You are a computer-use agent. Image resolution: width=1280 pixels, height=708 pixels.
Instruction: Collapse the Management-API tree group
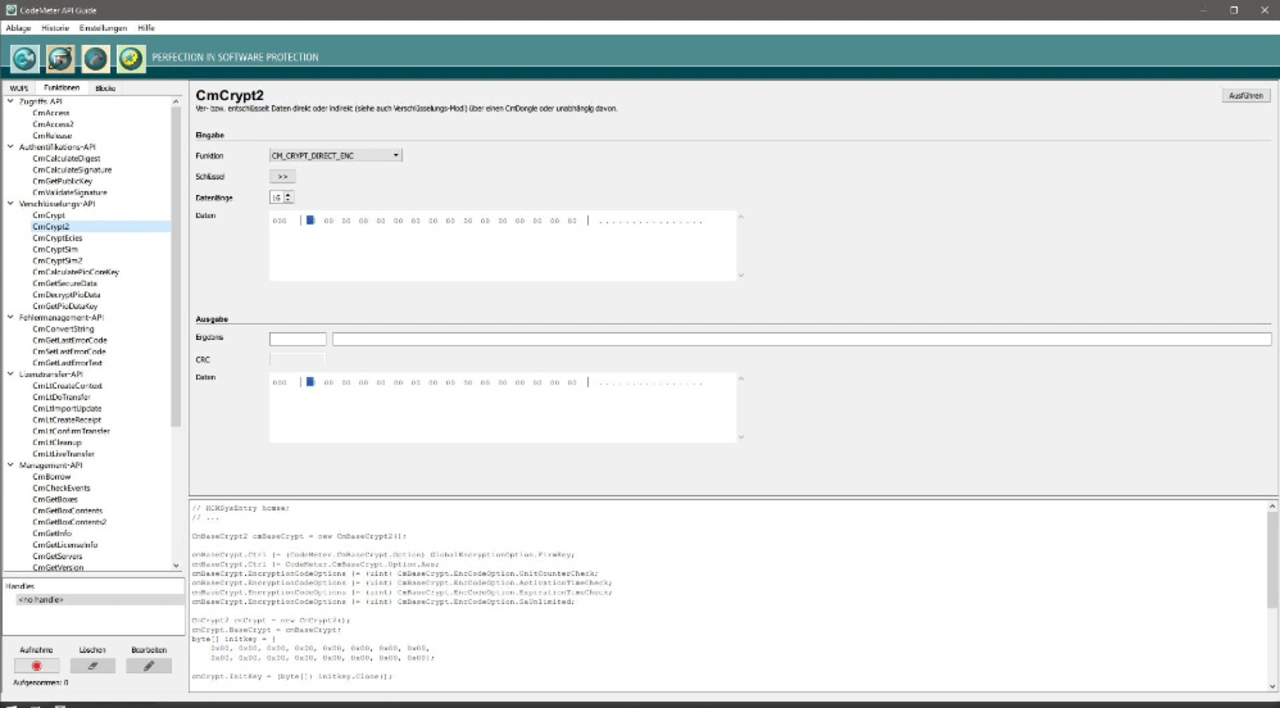click(11, 466)
